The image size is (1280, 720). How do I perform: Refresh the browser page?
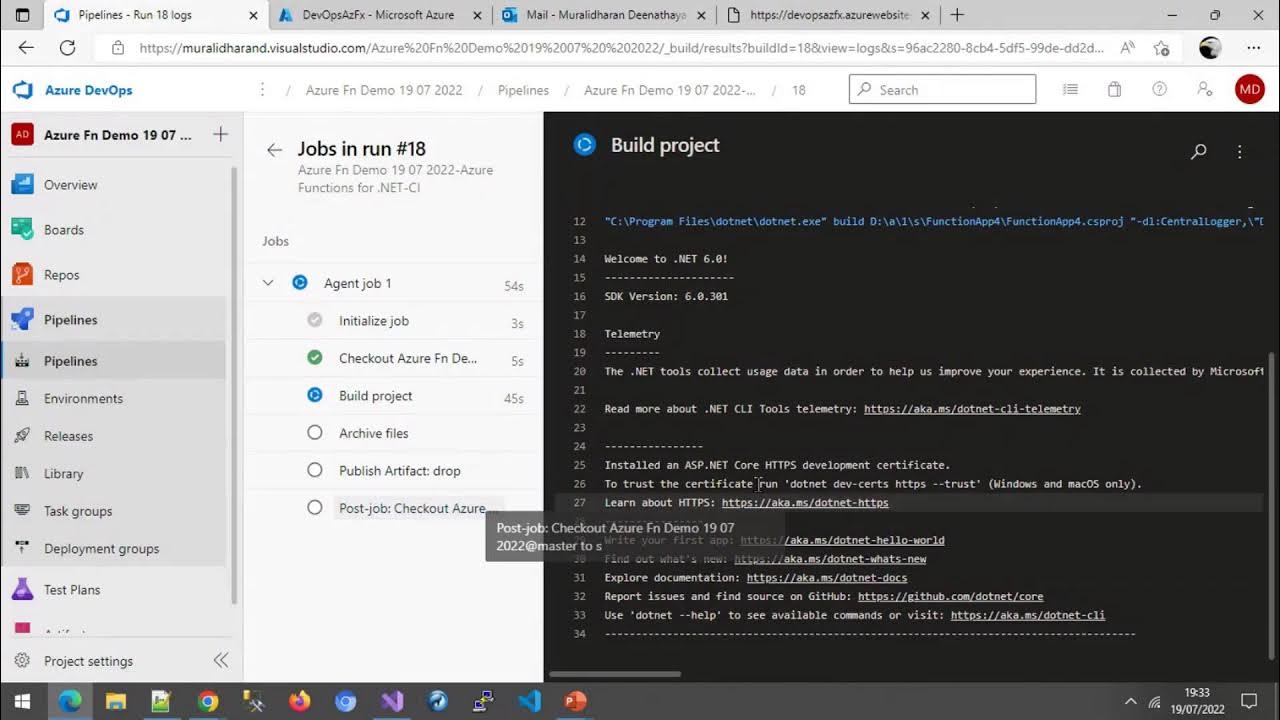67,47
